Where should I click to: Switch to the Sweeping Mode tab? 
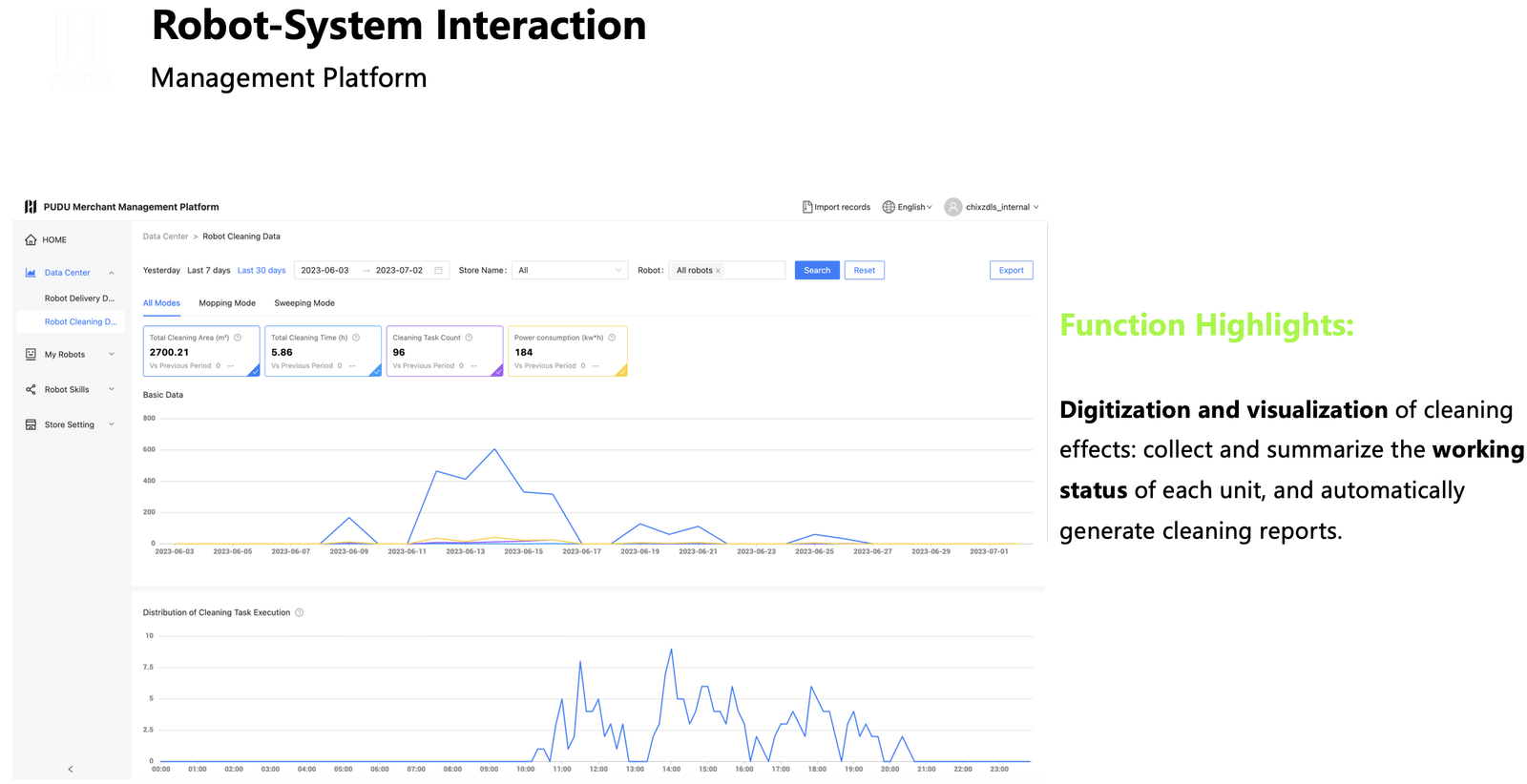[304, 303]
